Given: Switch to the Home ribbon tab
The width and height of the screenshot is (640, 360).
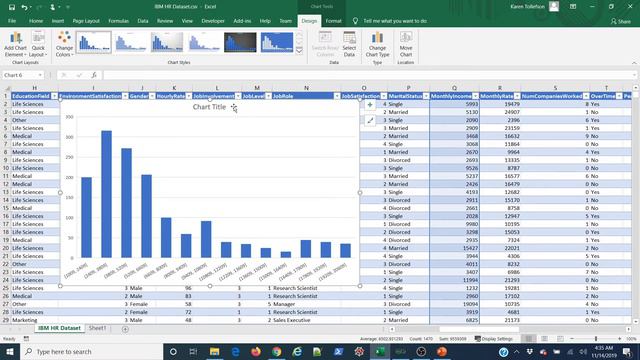Looking at the screenshot, I should click(36, 21).
